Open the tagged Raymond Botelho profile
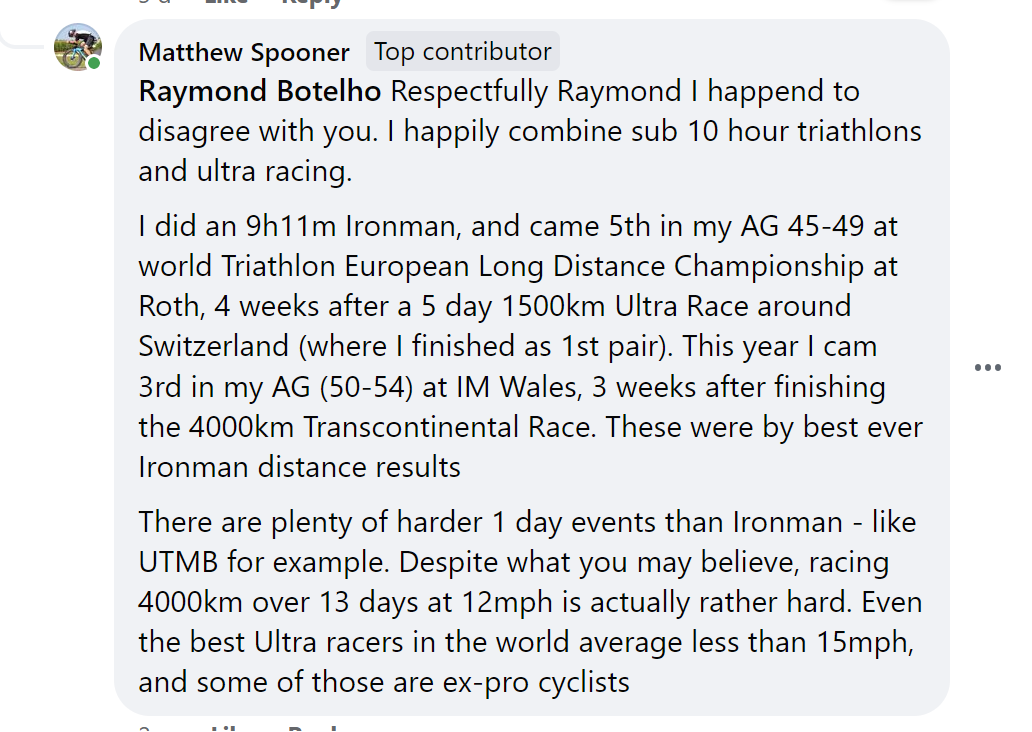 pos(259,91)
